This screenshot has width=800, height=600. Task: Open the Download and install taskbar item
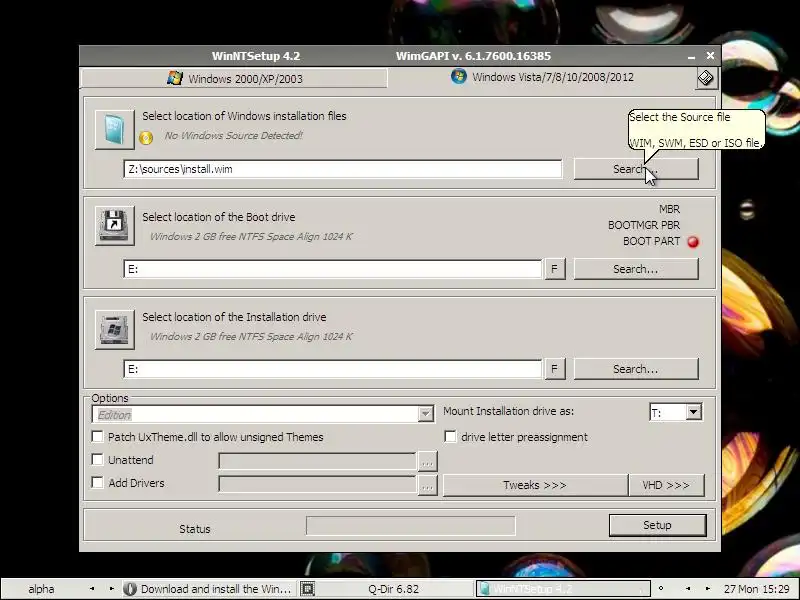click(208, 589)
